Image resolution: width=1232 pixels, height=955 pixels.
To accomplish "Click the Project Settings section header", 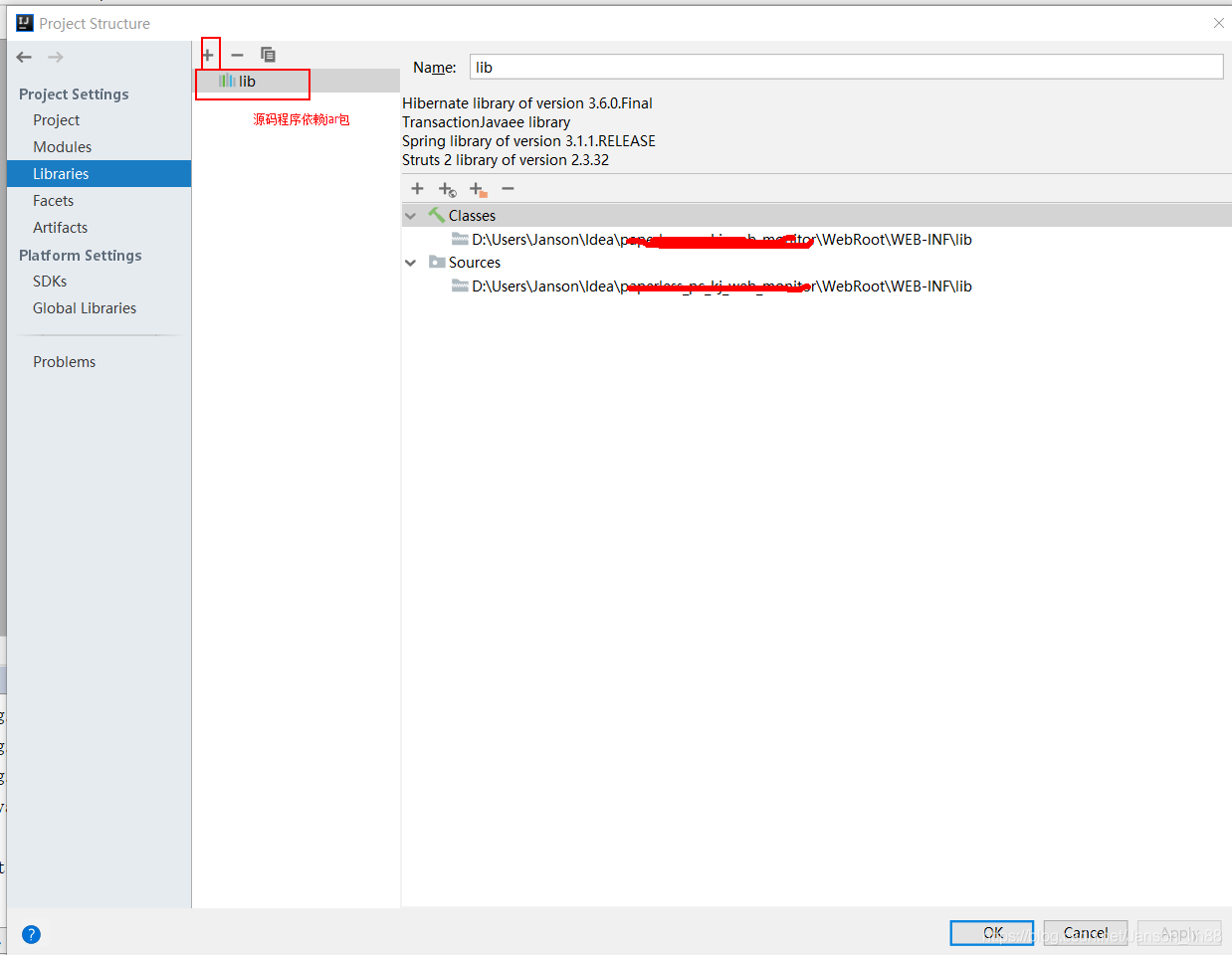I will pos(74,95).
